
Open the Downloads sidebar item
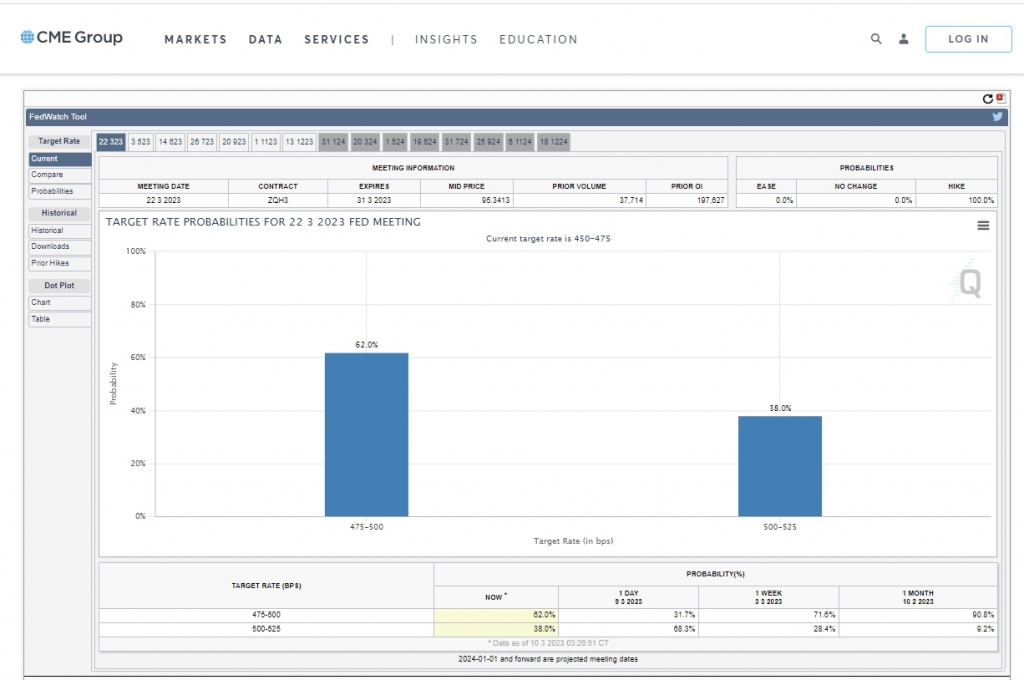point(50,247)
